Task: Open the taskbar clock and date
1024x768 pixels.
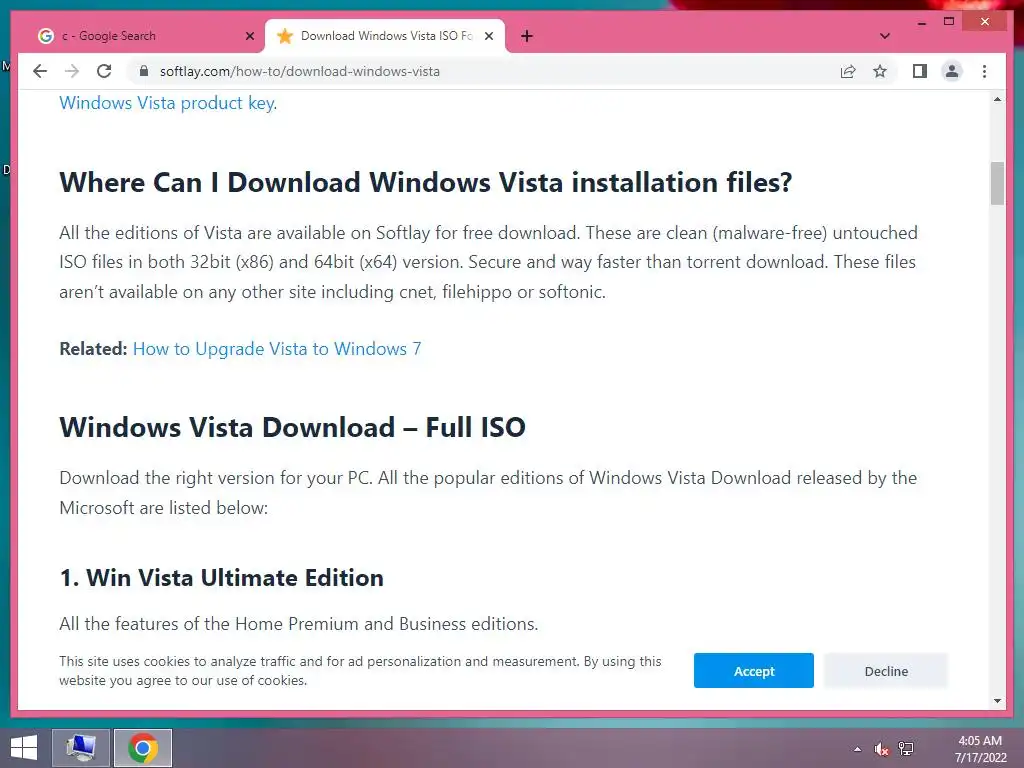Action: [980, 749]
